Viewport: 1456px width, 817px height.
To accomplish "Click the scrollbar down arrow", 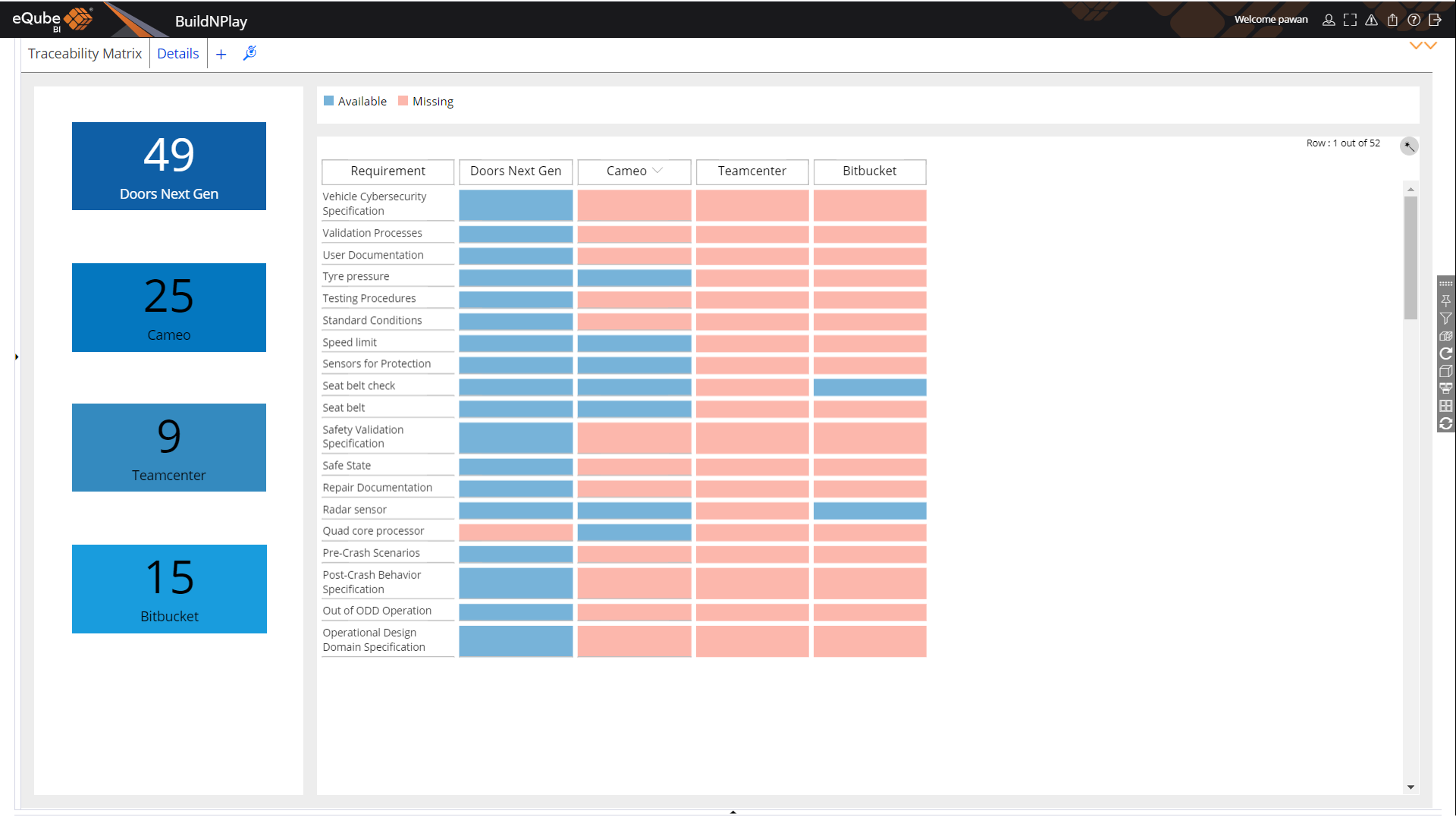I will coord(1410,787).
